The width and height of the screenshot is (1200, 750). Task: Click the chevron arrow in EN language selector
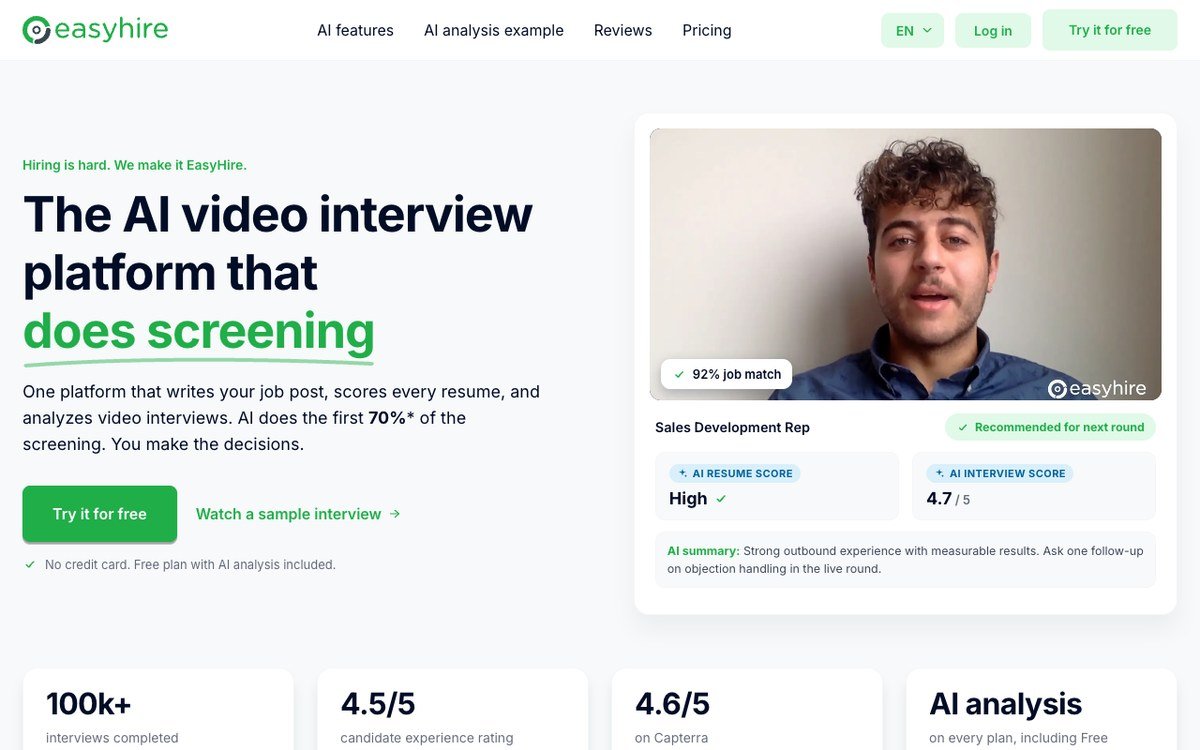click(927, 31)
